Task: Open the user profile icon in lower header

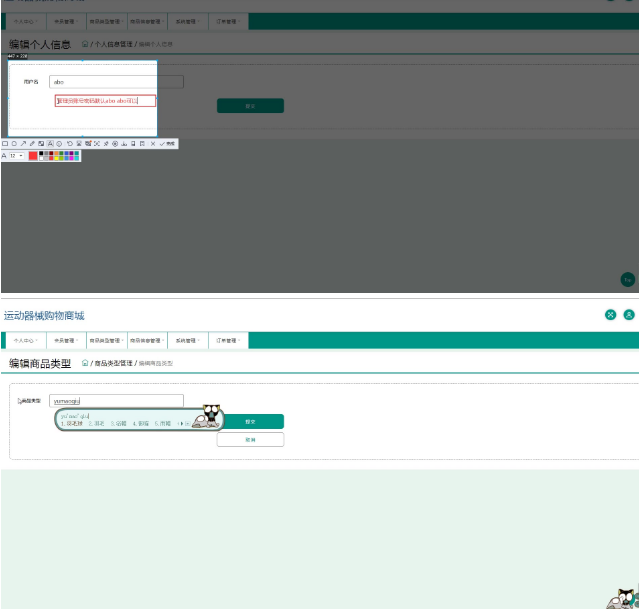Action: click(x=629, y=315)
